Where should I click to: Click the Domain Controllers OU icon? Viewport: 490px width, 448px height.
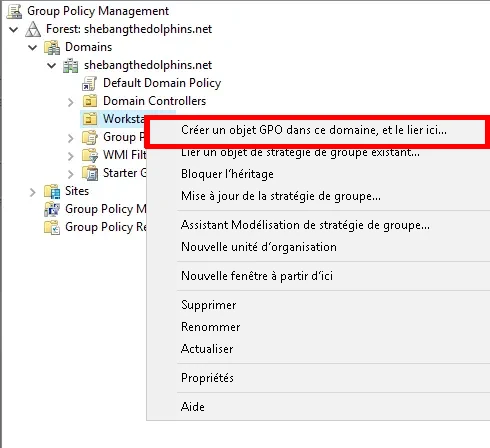pyautogui.click(x=90, y=101)
